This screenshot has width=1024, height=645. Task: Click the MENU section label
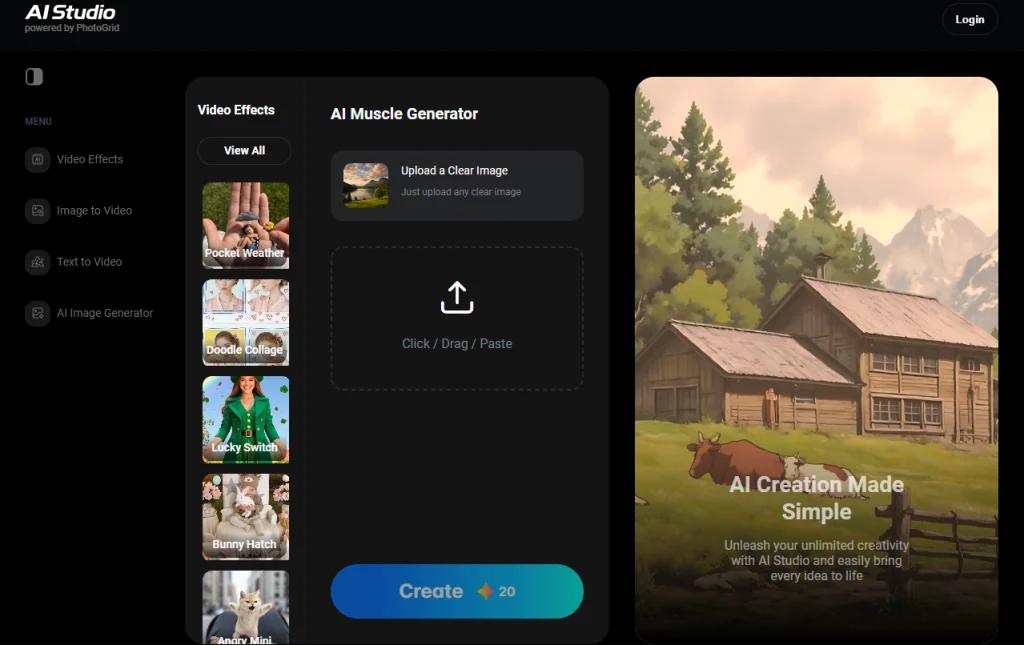(38, 121)
